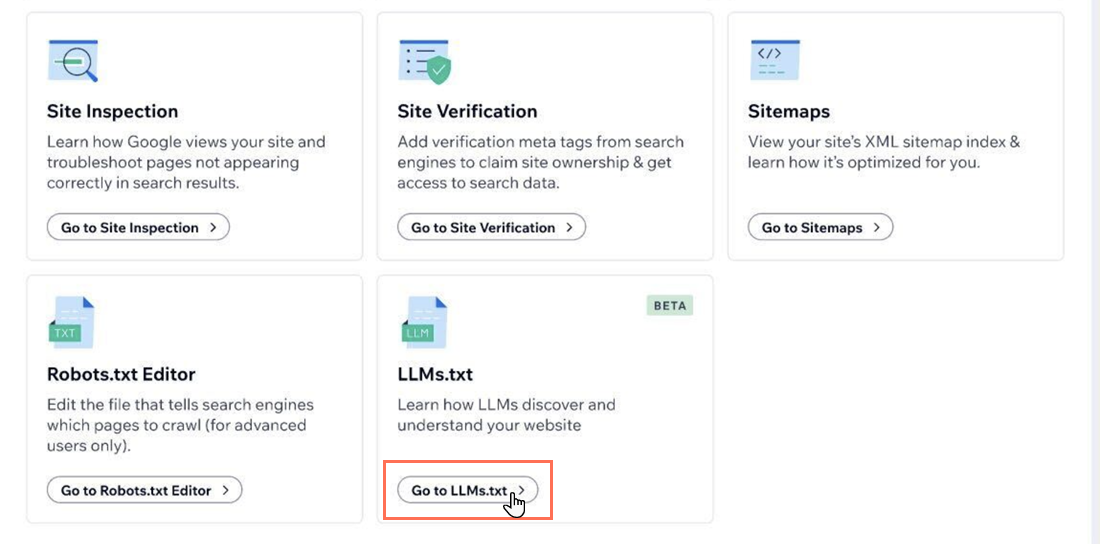This screenshot has height=544, width=1100.
Task: Open the Go to Sitemaps button
Action: pyautogui.click(x=820, y=228)
